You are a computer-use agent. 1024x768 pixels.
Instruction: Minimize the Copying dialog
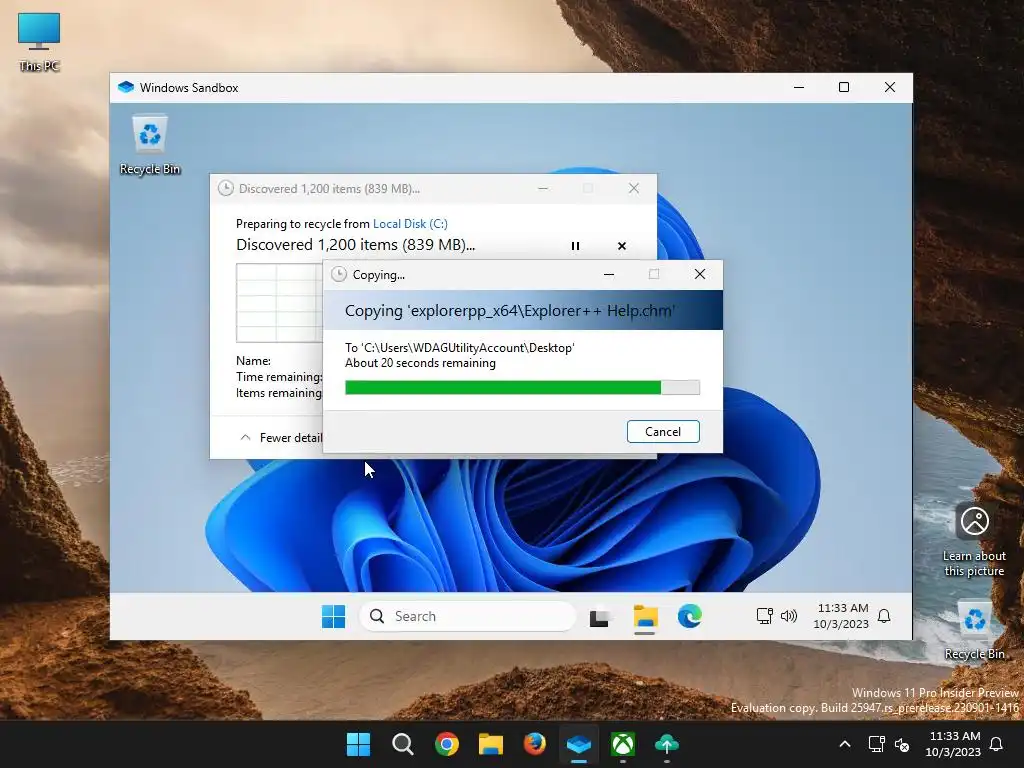tap(609, 275)
